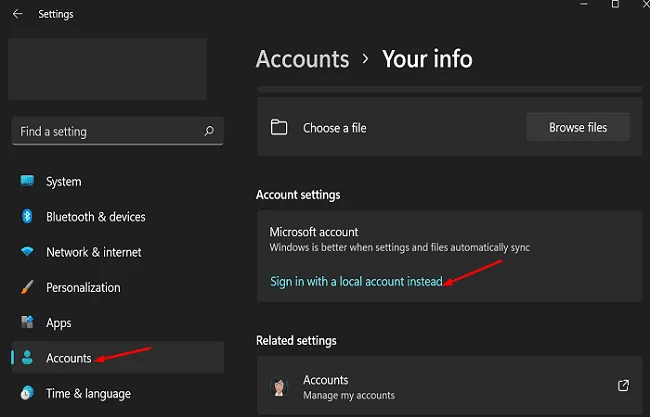
Task: Click the user profile block above search
Action: (107, 69)
